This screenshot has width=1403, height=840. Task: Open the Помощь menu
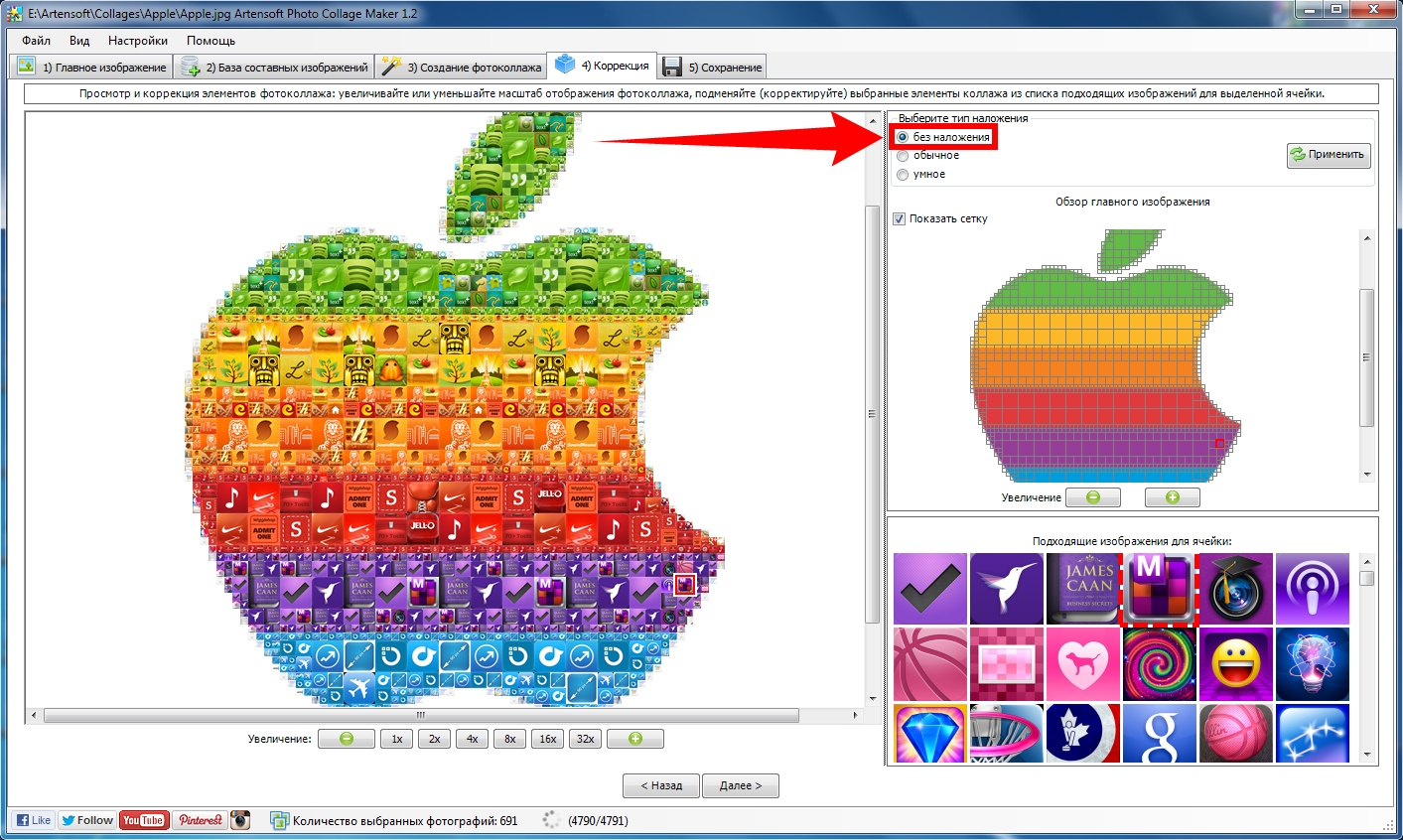pyautogui.click(x=210, y=41)
